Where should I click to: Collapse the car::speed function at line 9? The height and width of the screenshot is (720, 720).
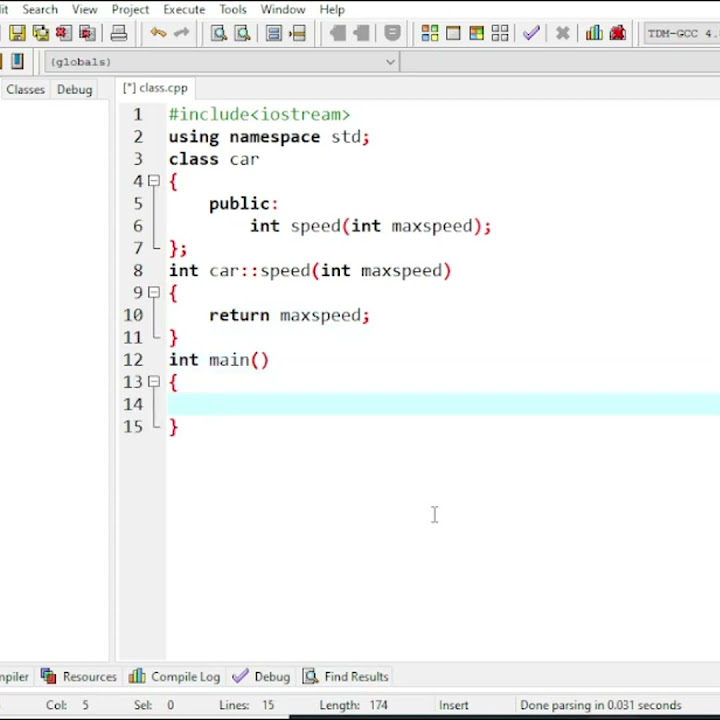(154, 292)
